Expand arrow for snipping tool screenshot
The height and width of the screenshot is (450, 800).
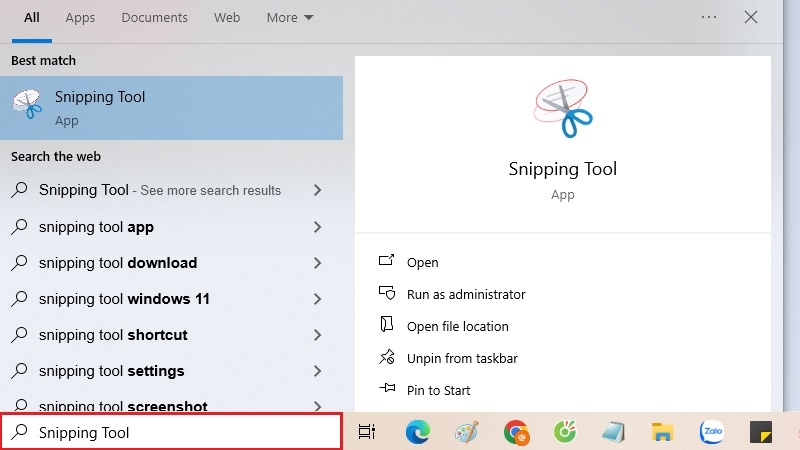tap(317, 406)
